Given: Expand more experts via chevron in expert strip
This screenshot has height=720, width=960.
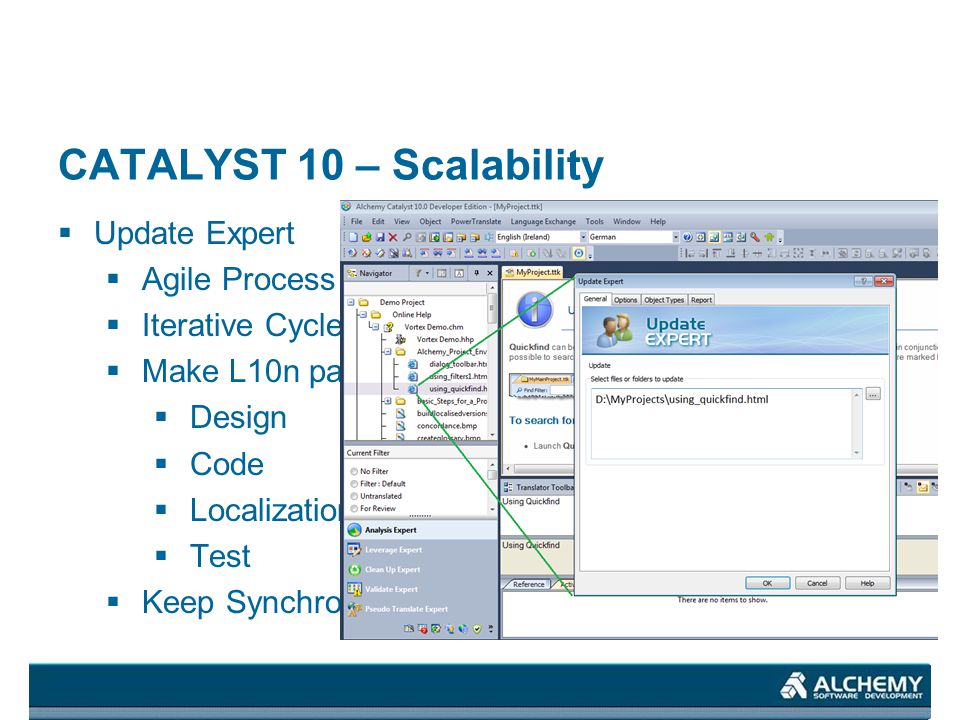Looking at the screenshot, I should [x=490, y=629].
